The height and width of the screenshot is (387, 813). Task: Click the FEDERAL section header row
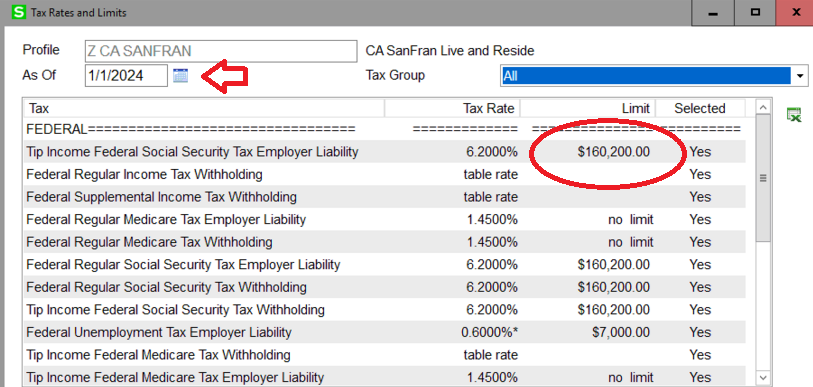pos(385,129)
